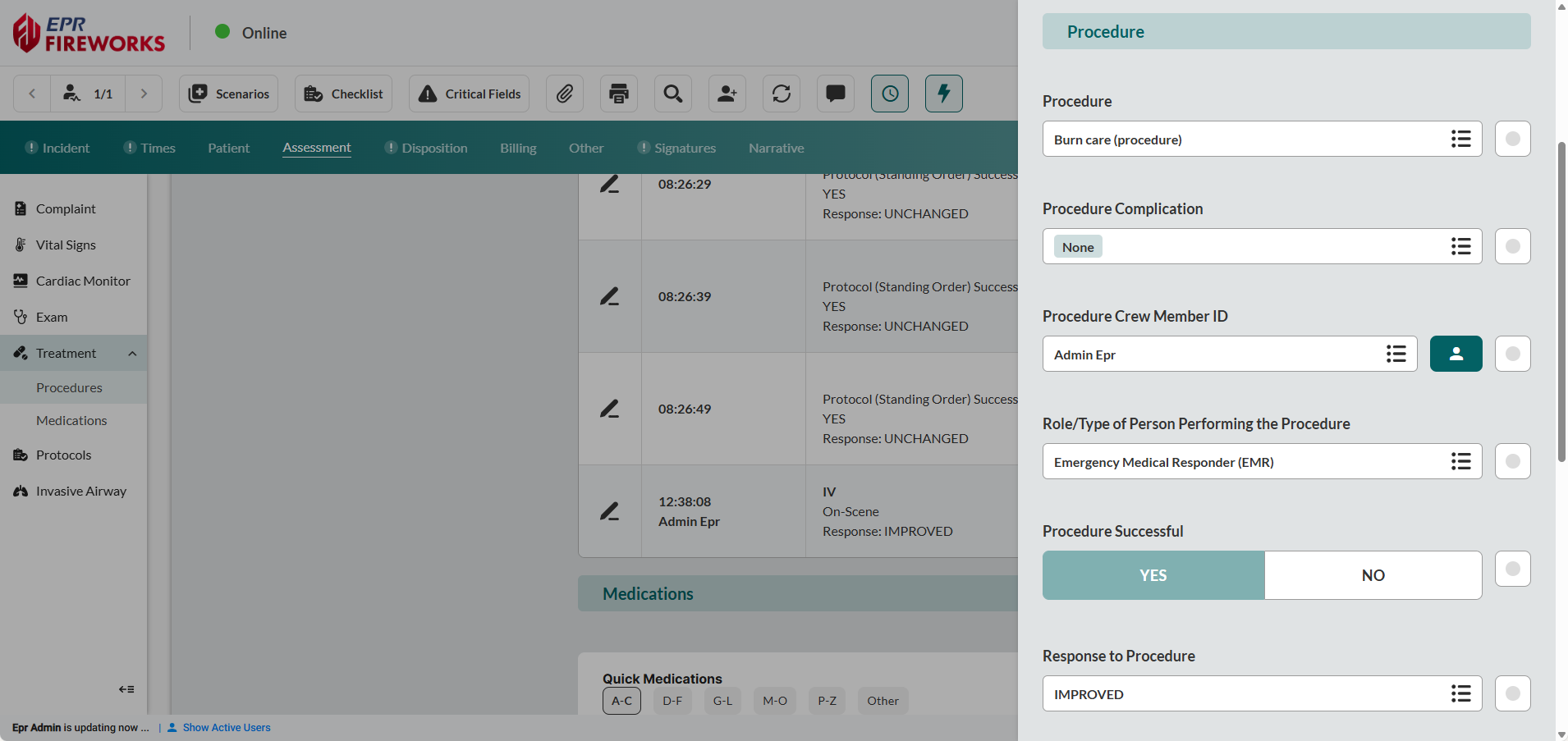Select the radio circle next to Burn care procedure
This screenshot has height=741, width=1568.
coord(1511,139)
